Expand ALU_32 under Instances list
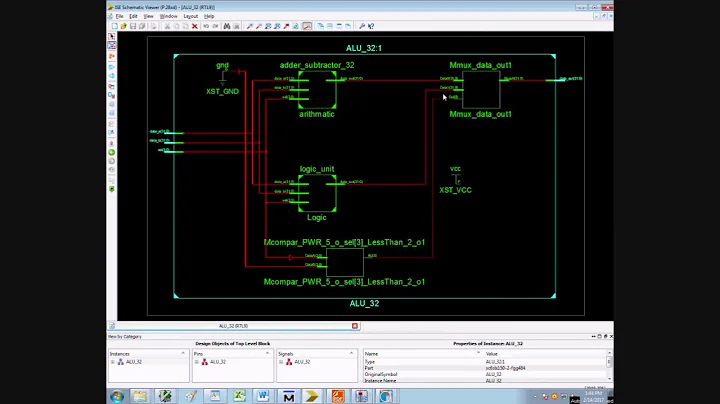This screenshot has height=404, width=720. click(x=112, y=362)
